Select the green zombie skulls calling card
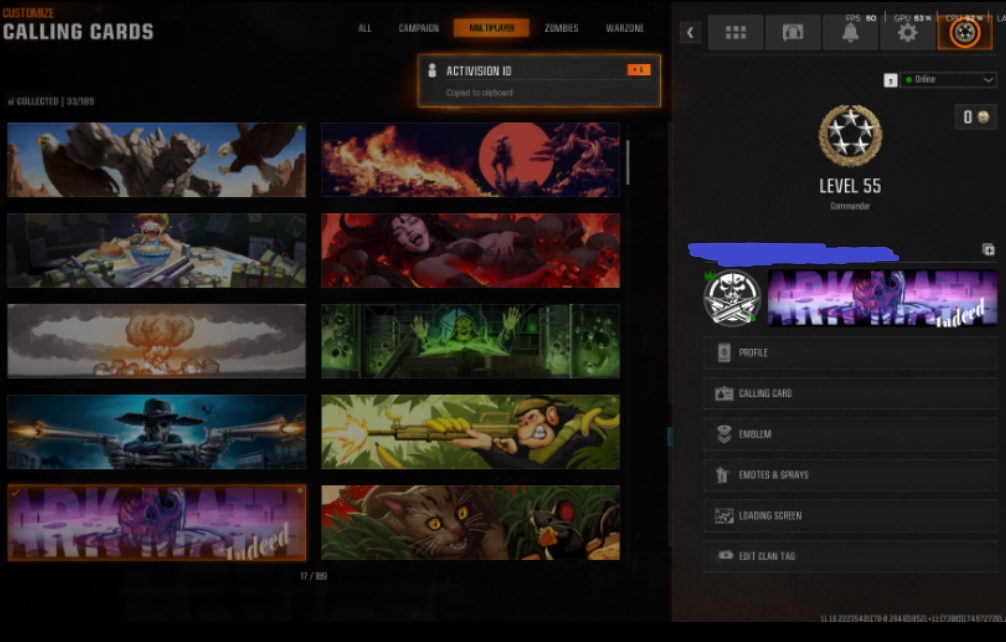 pyautogui.click(x=470, y=341)
